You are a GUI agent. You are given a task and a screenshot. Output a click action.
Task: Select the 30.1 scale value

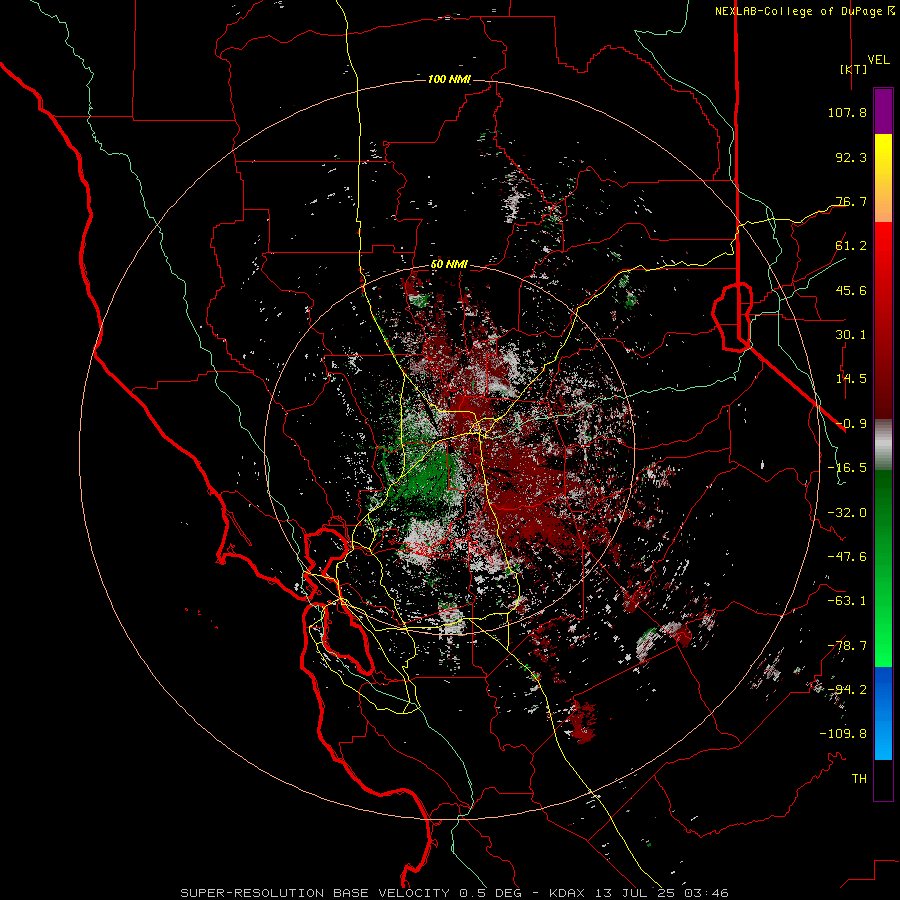pyautogui.click(x=851, y=335)
